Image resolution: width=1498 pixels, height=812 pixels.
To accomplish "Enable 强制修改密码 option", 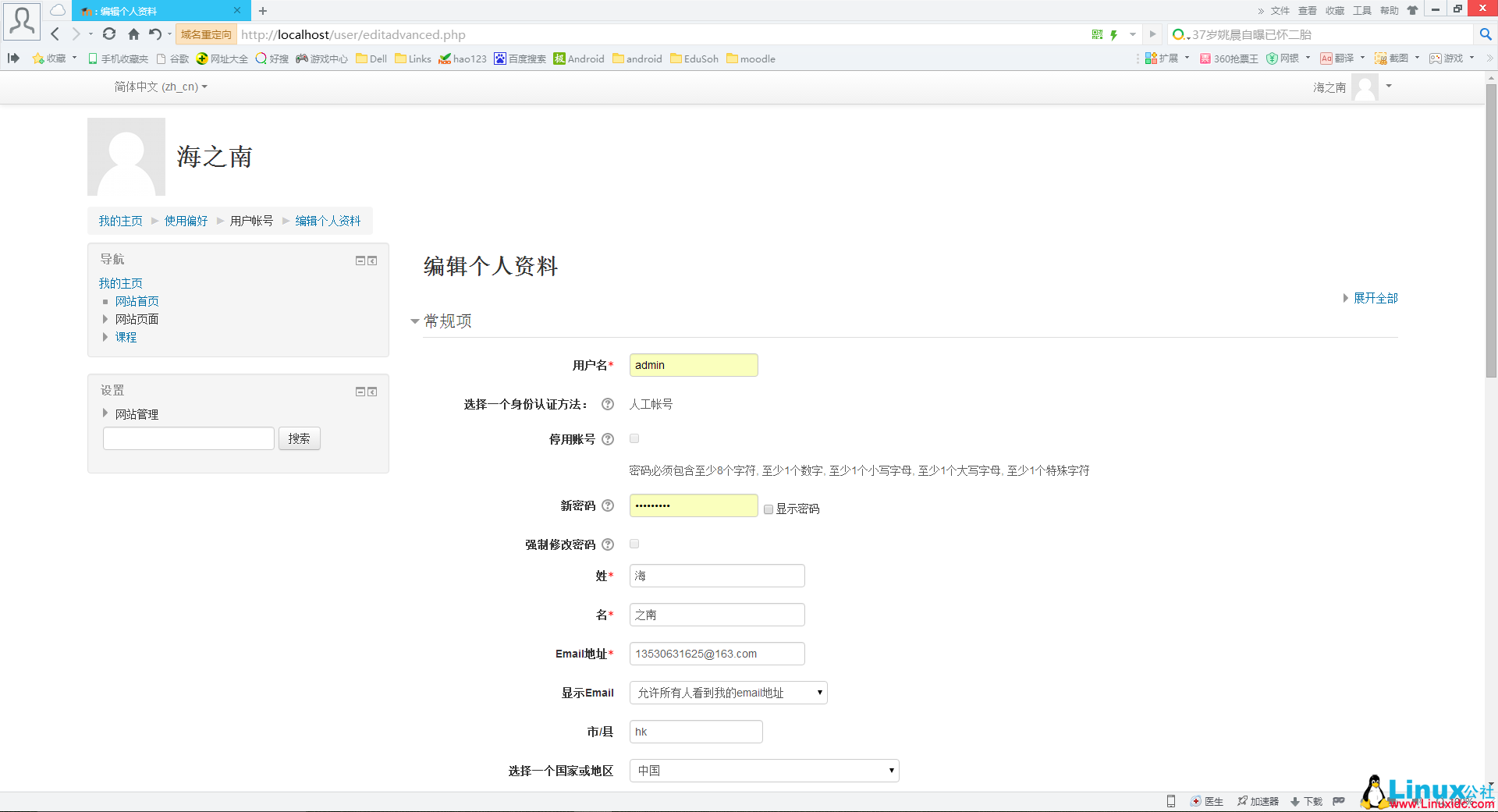I will tap(634, 544).
